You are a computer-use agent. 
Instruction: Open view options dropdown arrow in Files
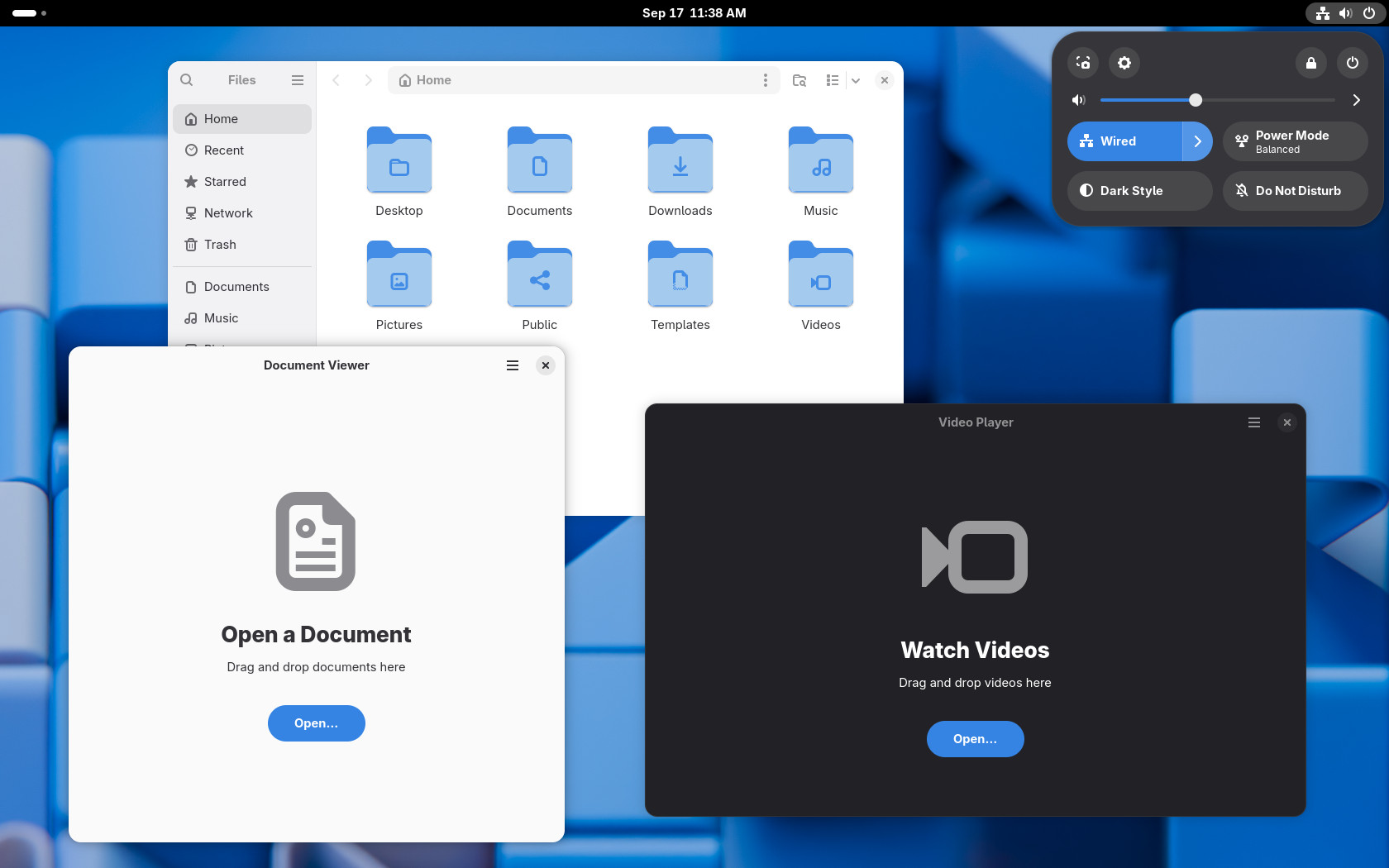(856, 80)
